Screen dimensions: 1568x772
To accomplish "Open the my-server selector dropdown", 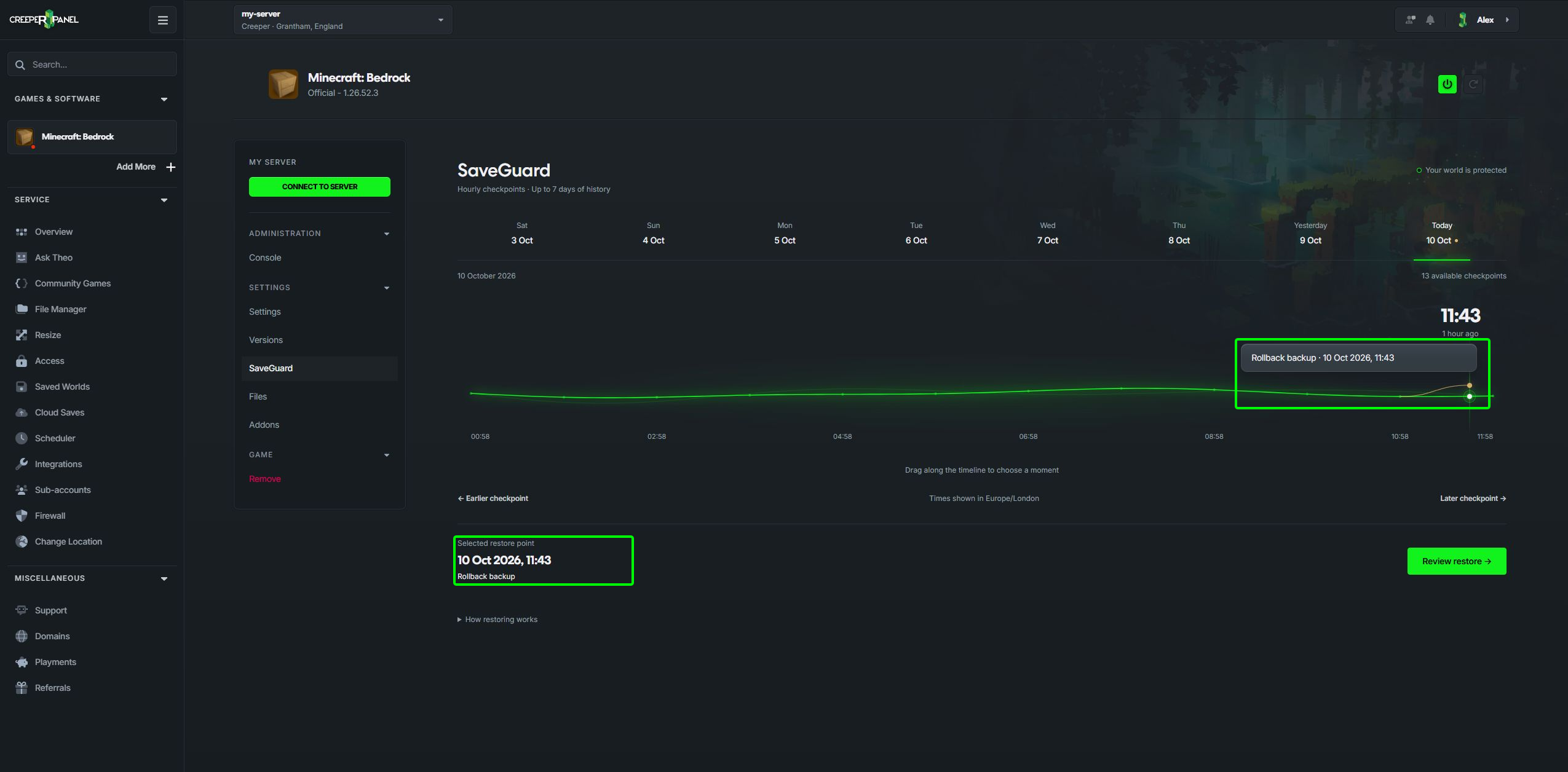I will (343, 20).
